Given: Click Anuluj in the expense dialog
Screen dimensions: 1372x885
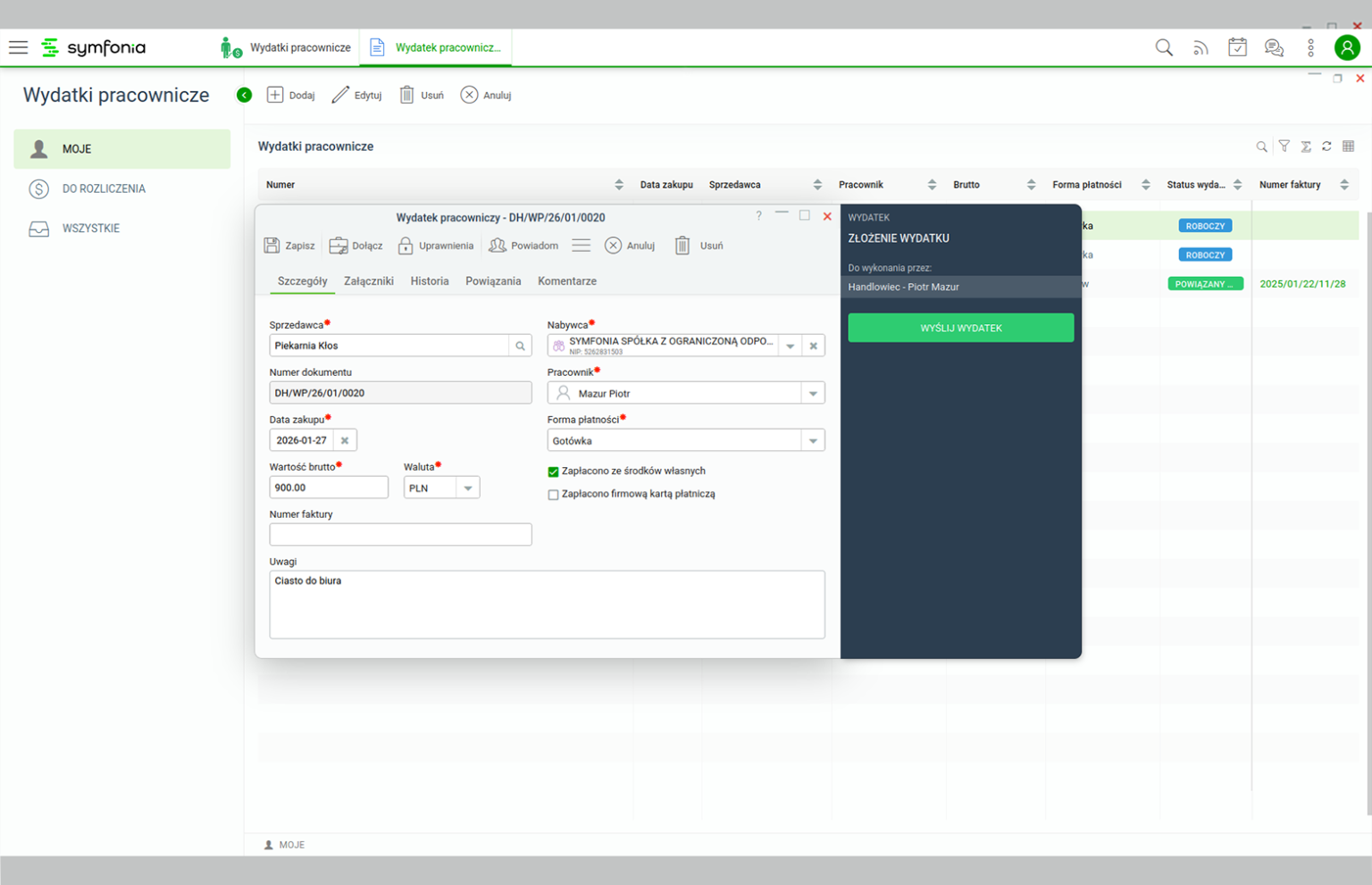Looking at the screenshot, I should (630, 246).
